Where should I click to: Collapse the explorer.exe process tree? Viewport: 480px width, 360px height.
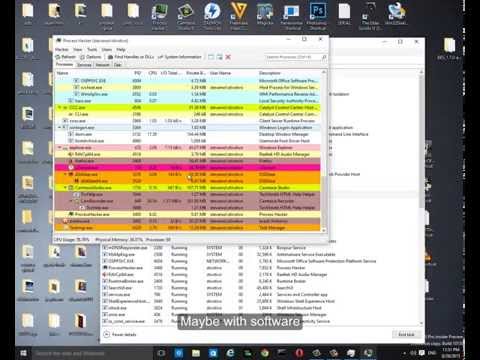(60, 147)
